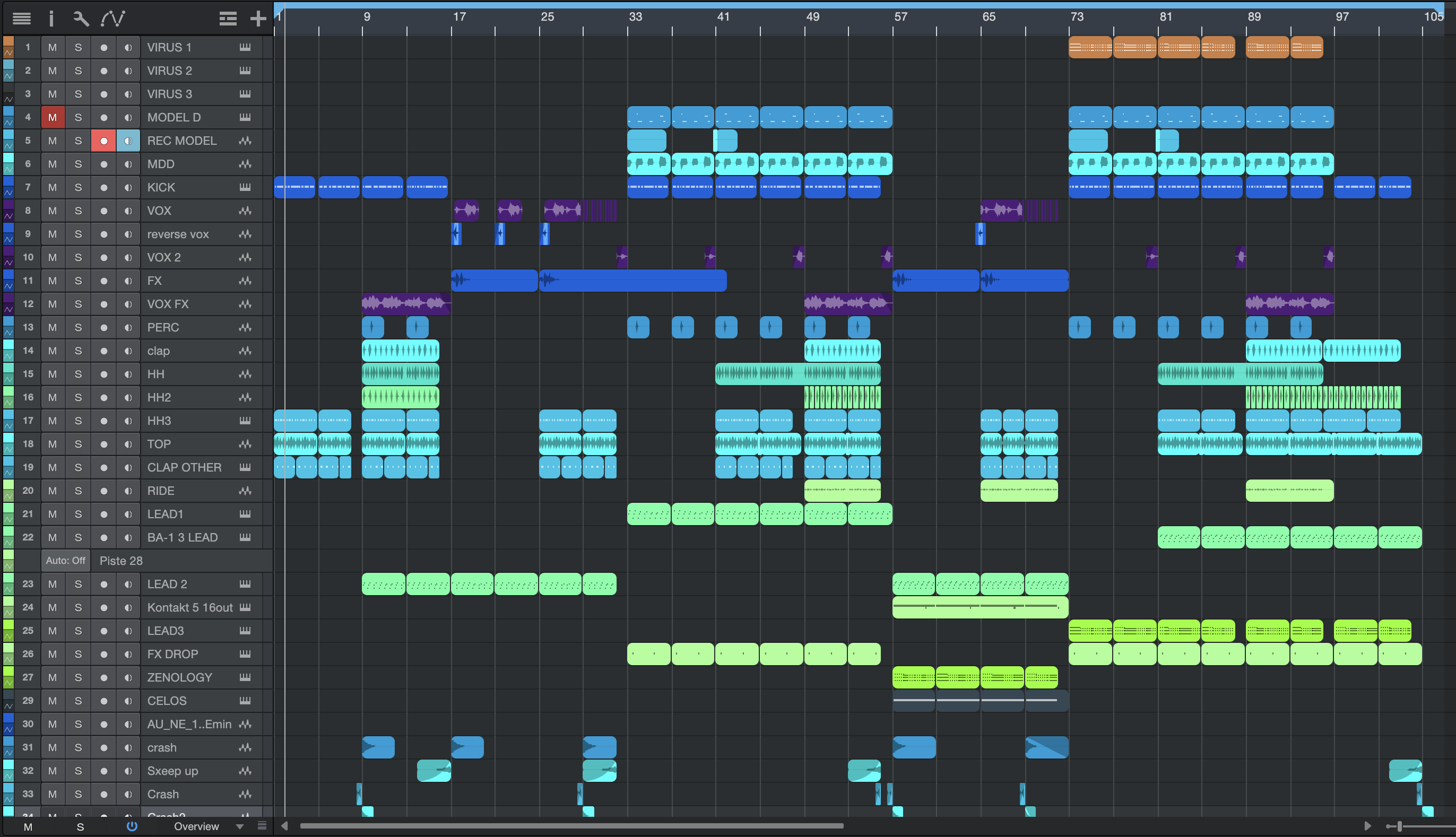Click the global Solo button at bottom

click(81, 826)
